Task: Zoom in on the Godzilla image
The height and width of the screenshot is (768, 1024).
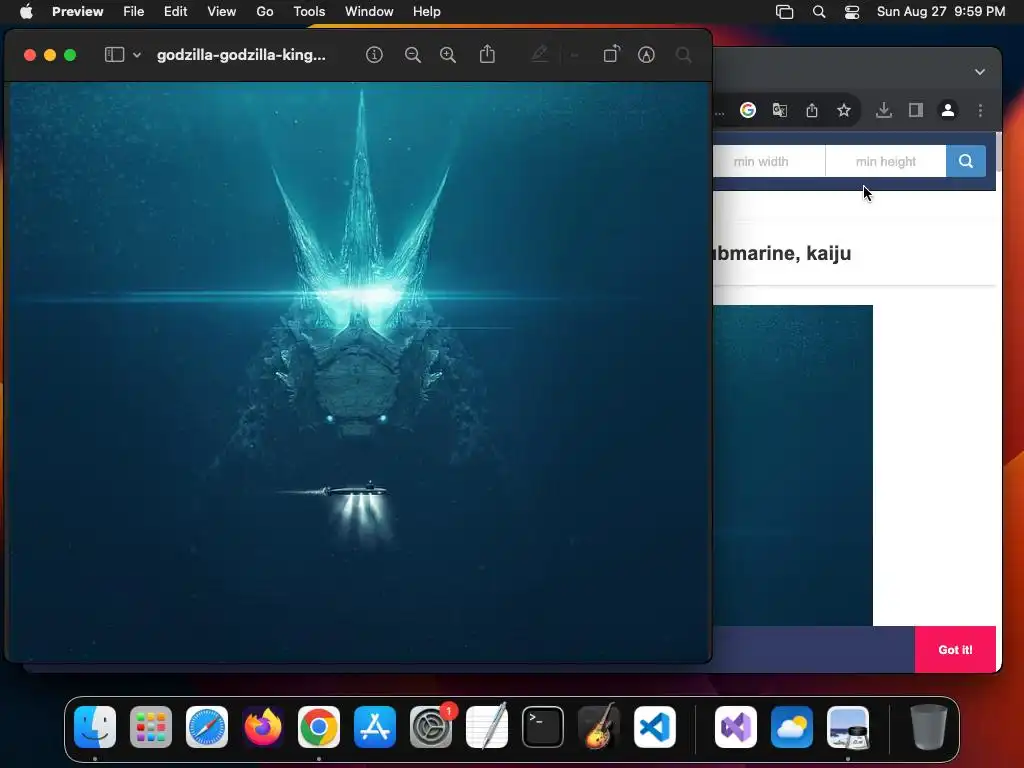Action: tap(448, 55)
